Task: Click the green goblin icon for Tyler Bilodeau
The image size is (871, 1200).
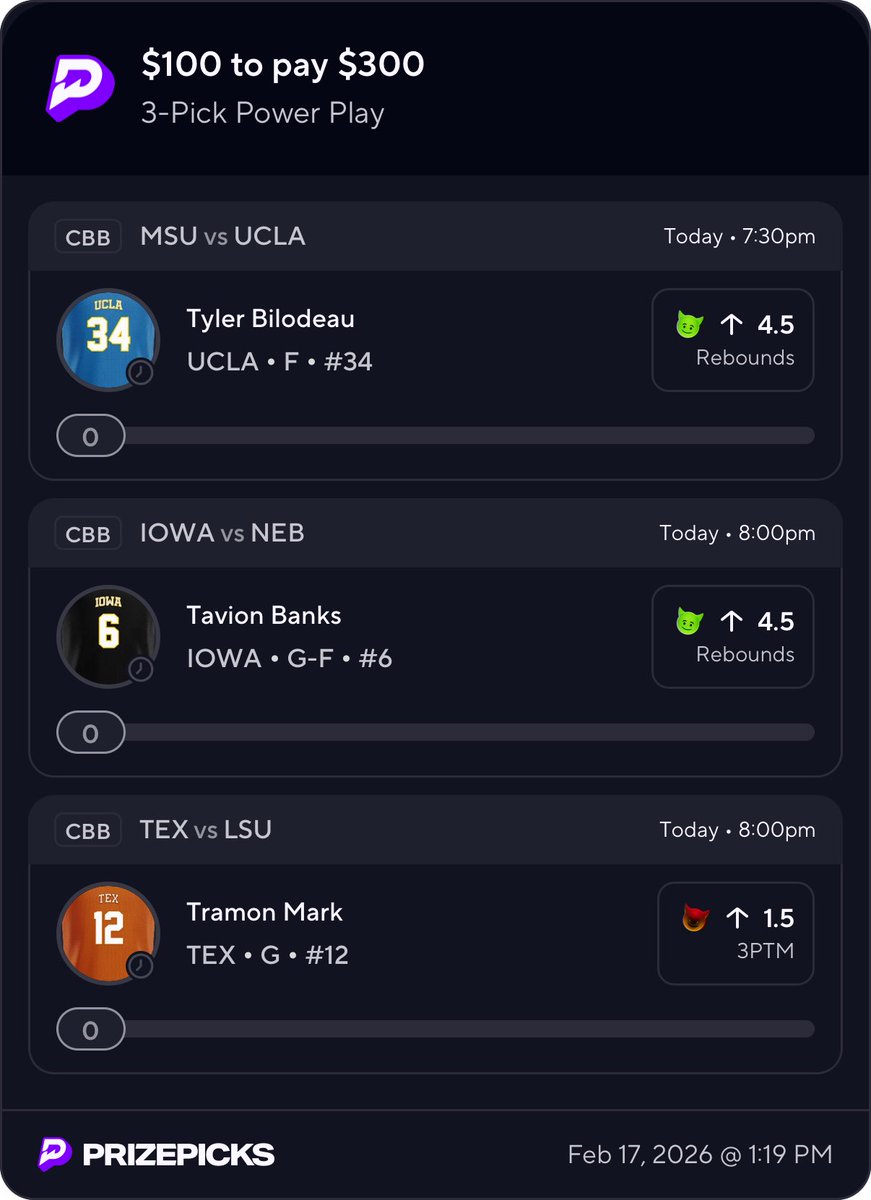Action: tap(690, 325)
